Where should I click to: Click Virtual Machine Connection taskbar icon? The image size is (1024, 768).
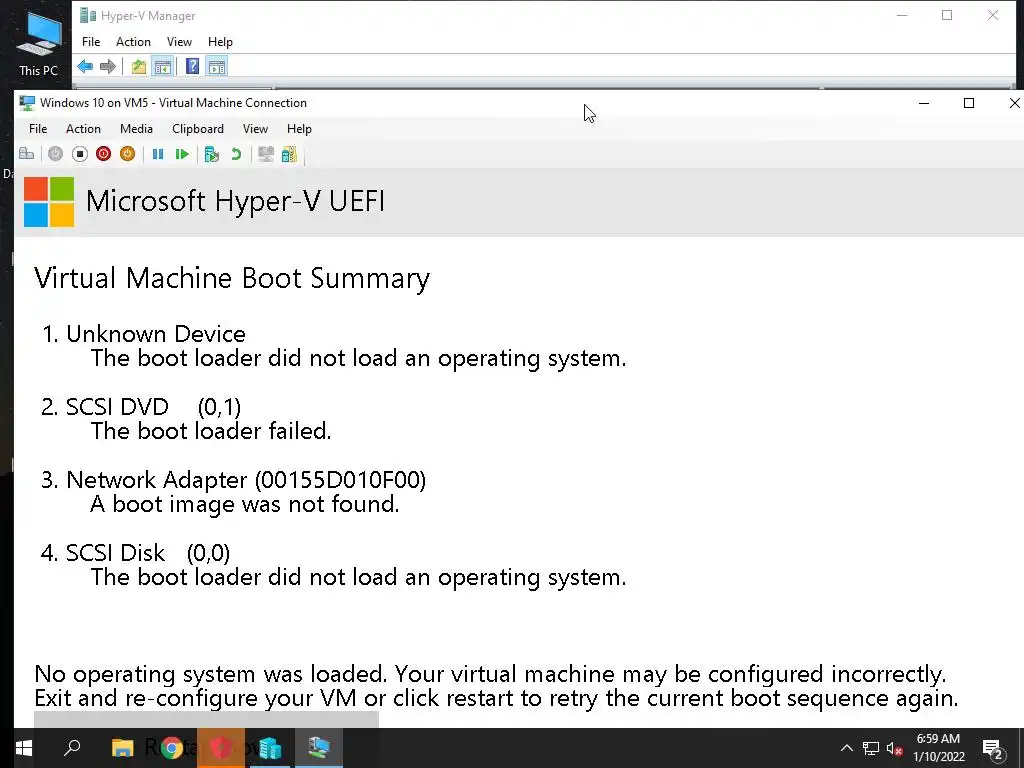[x=319, y=748]
